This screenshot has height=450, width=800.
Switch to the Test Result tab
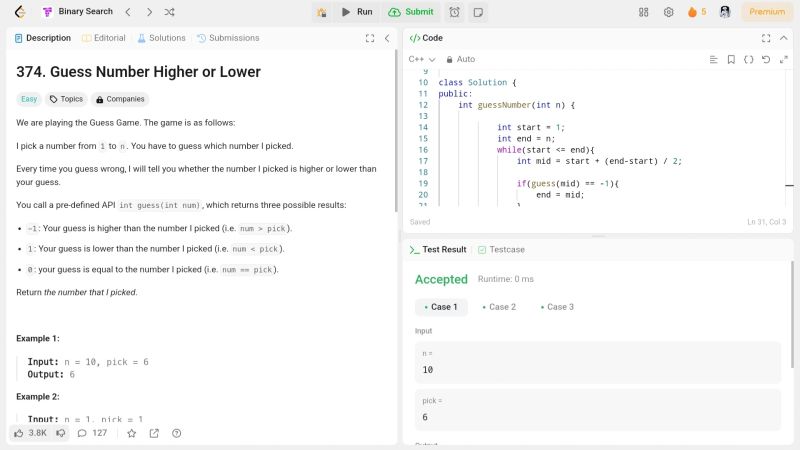tap(438, 249)
